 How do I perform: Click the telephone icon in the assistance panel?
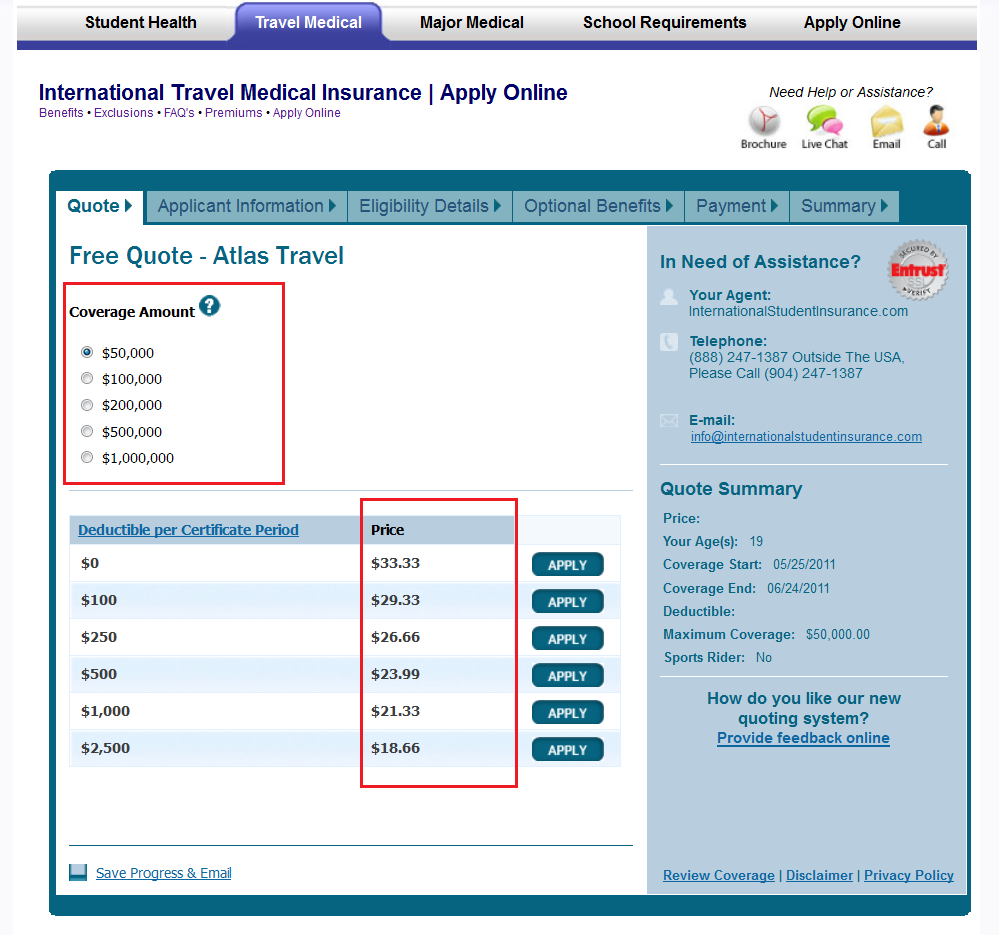667,342
